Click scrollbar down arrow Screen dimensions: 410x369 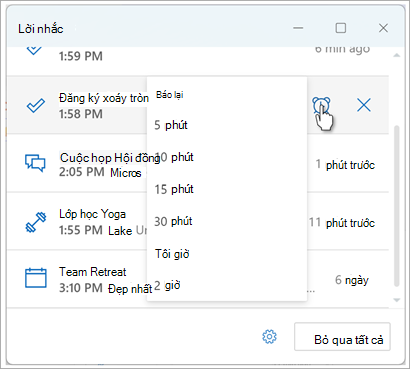[397, 300]
